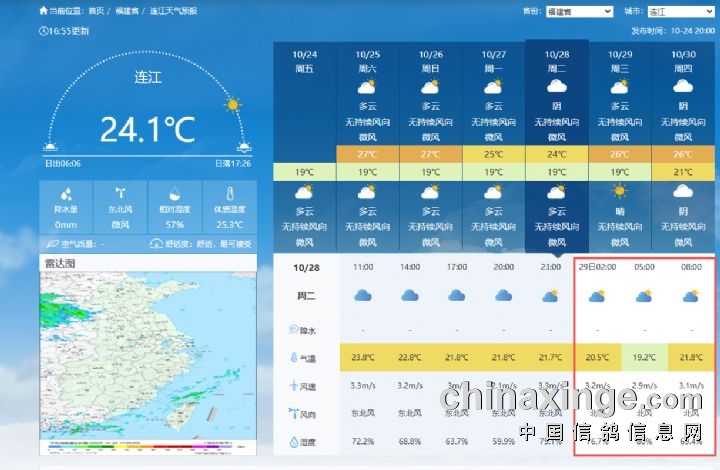Screen dimensions: 720x470
Task: Open the province (省份) dropdown
Action: [580, 12]
